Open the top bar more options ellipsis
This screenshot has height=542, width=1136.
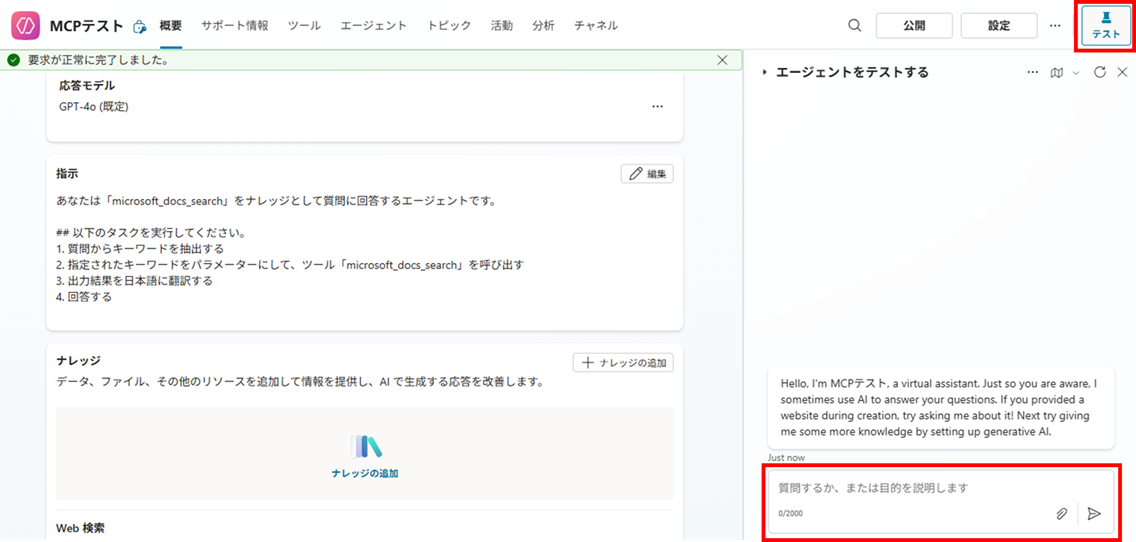tap(1055, 25)
